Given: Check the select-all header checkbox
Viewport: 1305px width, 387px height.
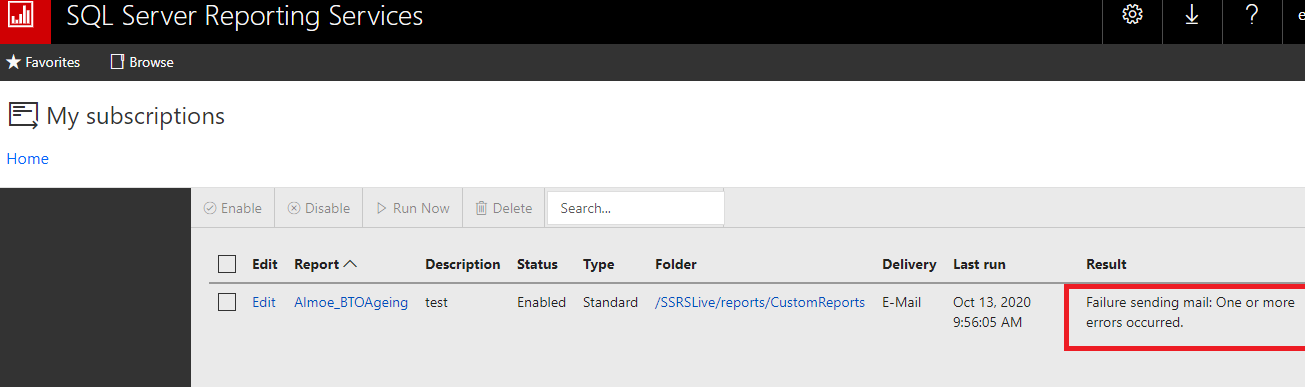Looking at the screenshot, I should (227, 264).
